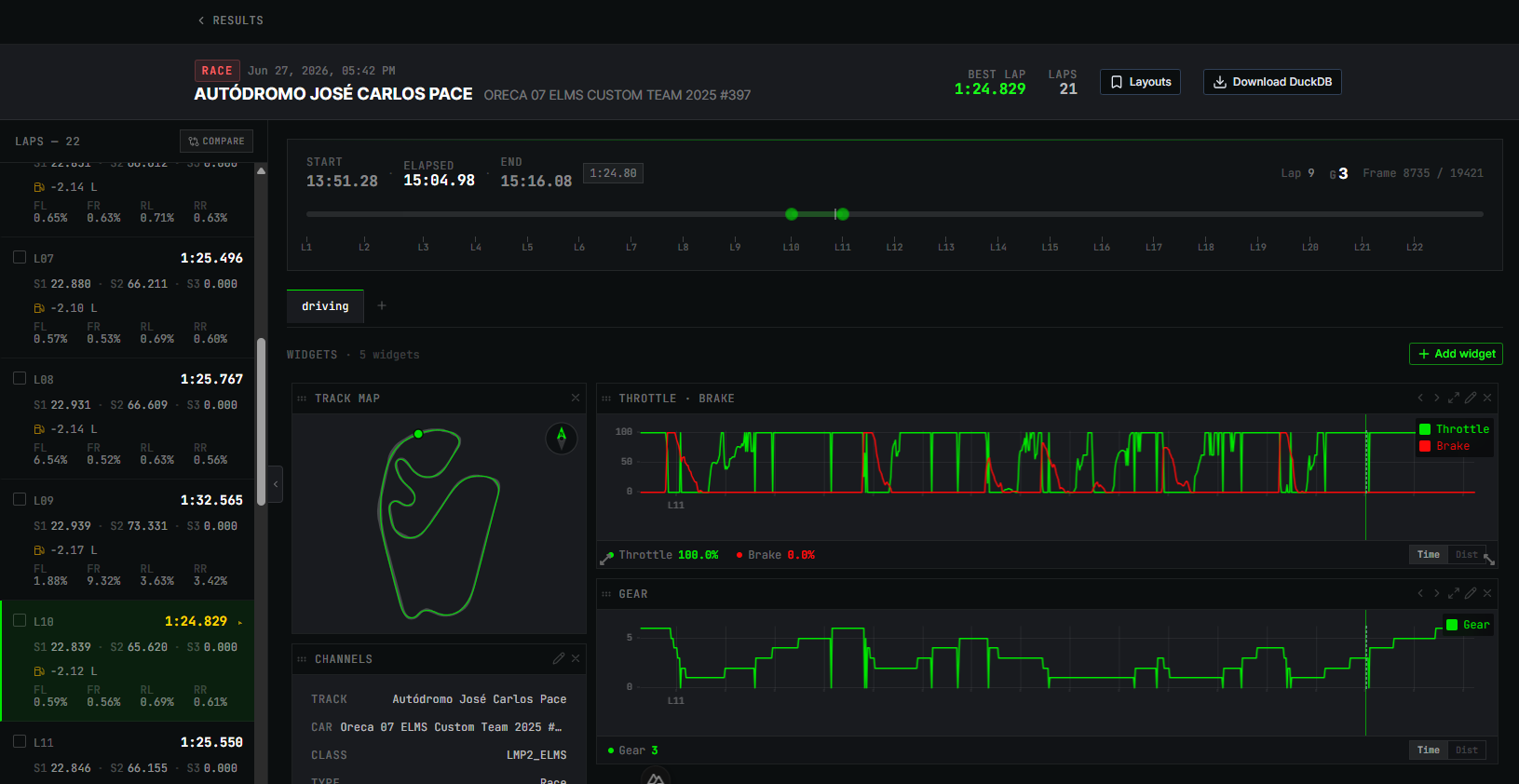Click the download icon in DuckDB button

click(x=1219, y=82)
